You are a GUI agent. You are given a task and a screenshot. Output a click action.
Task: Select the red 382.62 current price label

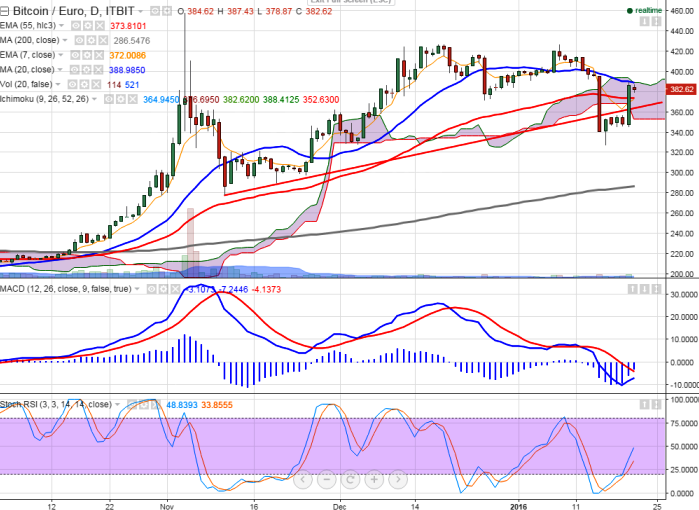coord(682,90)
